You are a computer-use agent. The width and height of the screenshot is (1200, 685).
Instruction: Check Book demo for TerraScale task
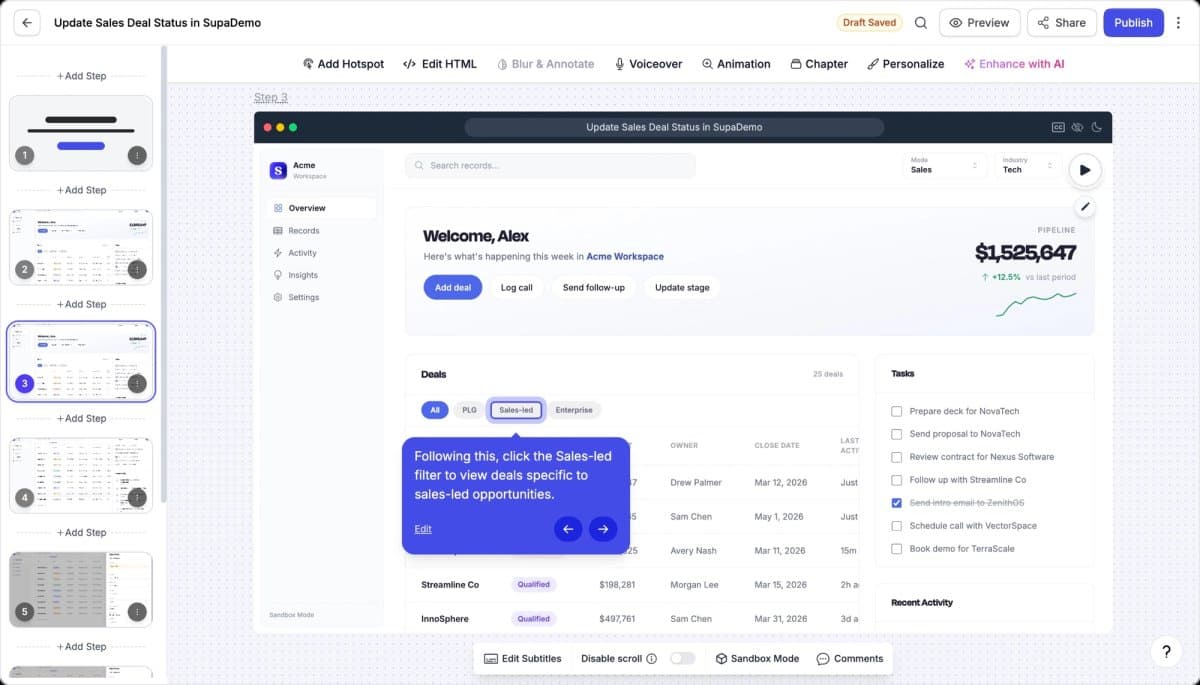[x=896, y=549]
